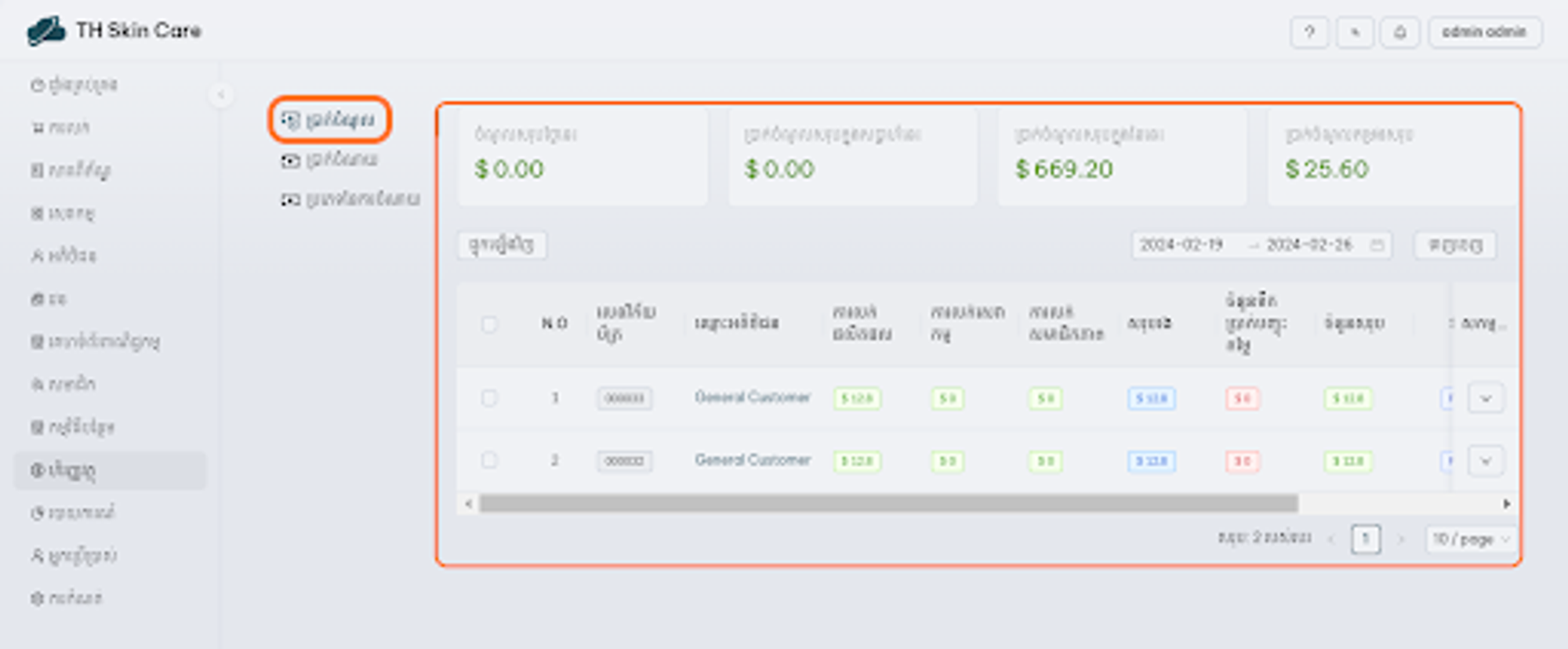Image resolution: width=1568 pixels, height=649 pixels.
Task: Select the orange-highlighted first submenu item
Action: 329,120
